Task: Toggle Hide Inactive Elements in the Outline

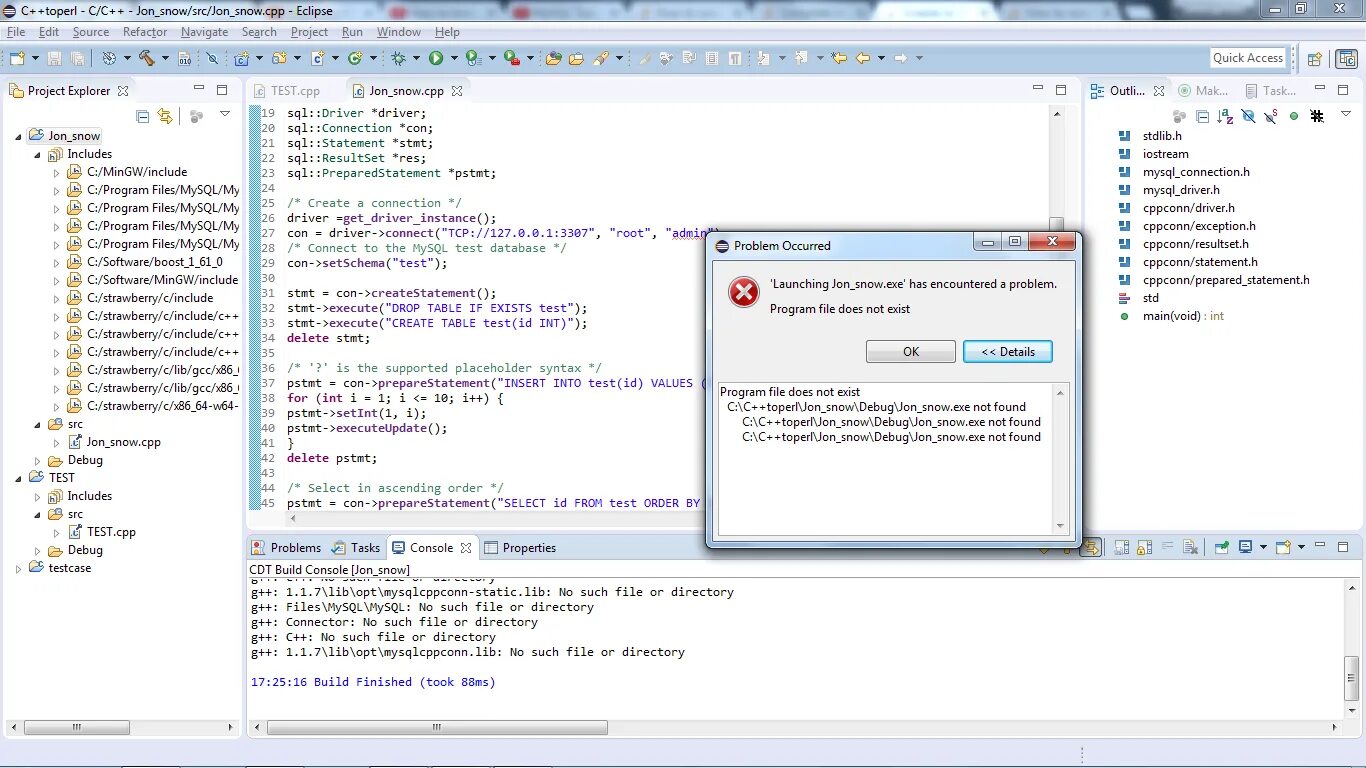Action: tap(1317, 116)
